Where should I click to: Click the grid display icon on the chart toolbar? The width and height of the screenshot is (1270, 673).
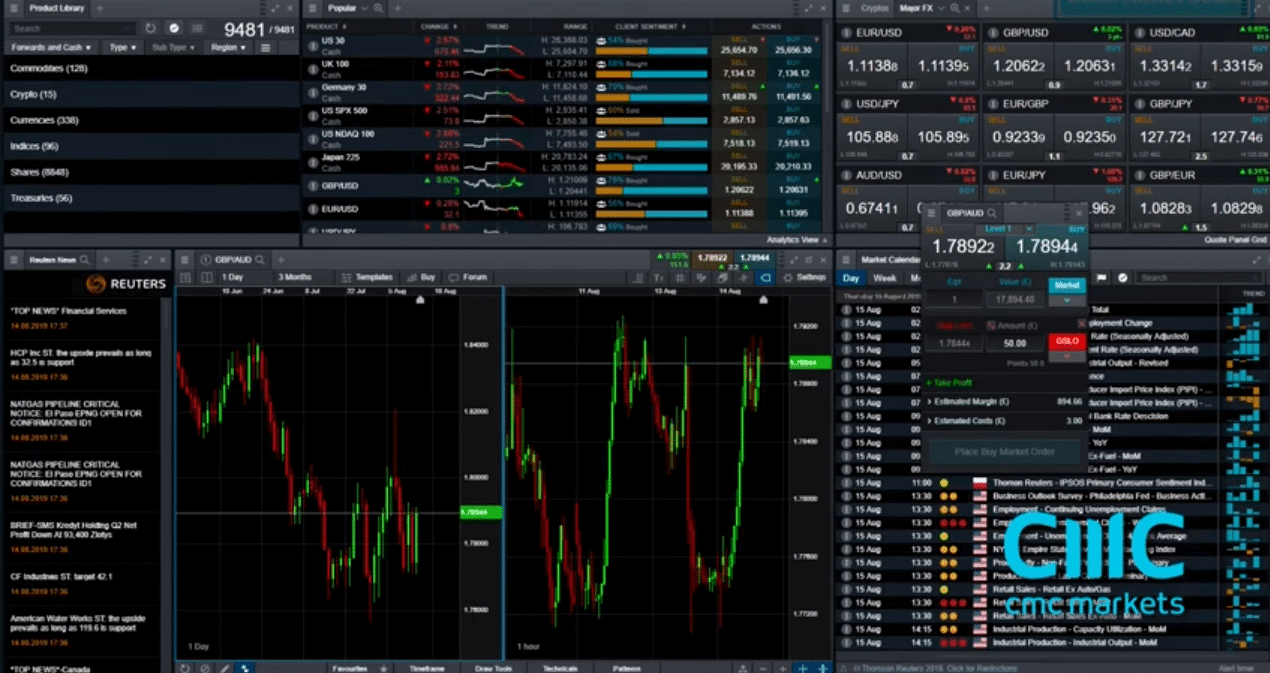678,277
